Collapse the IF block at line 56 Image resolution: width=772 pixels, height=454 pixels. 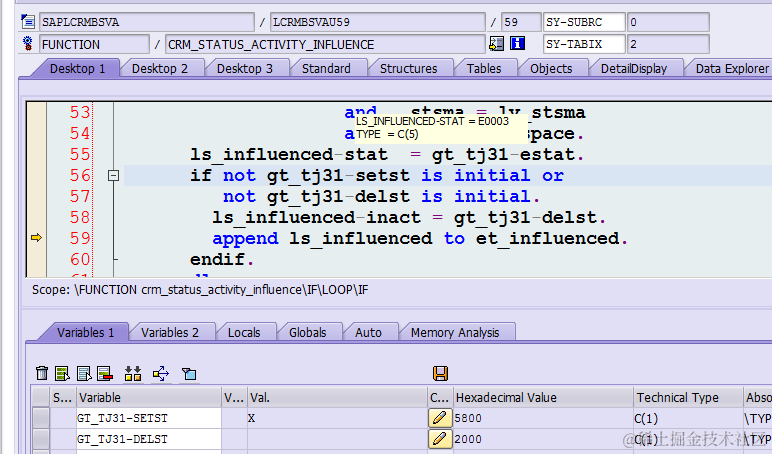click(113, 175)
